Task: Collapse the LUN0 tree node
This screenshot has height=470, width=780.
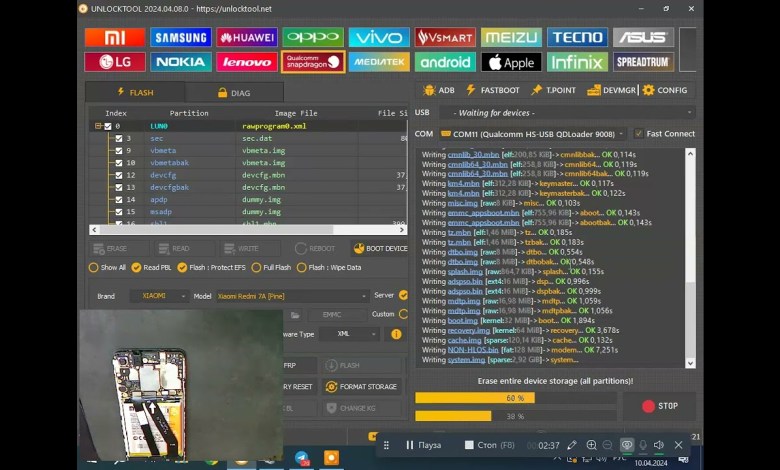Action: coord(98,126)
